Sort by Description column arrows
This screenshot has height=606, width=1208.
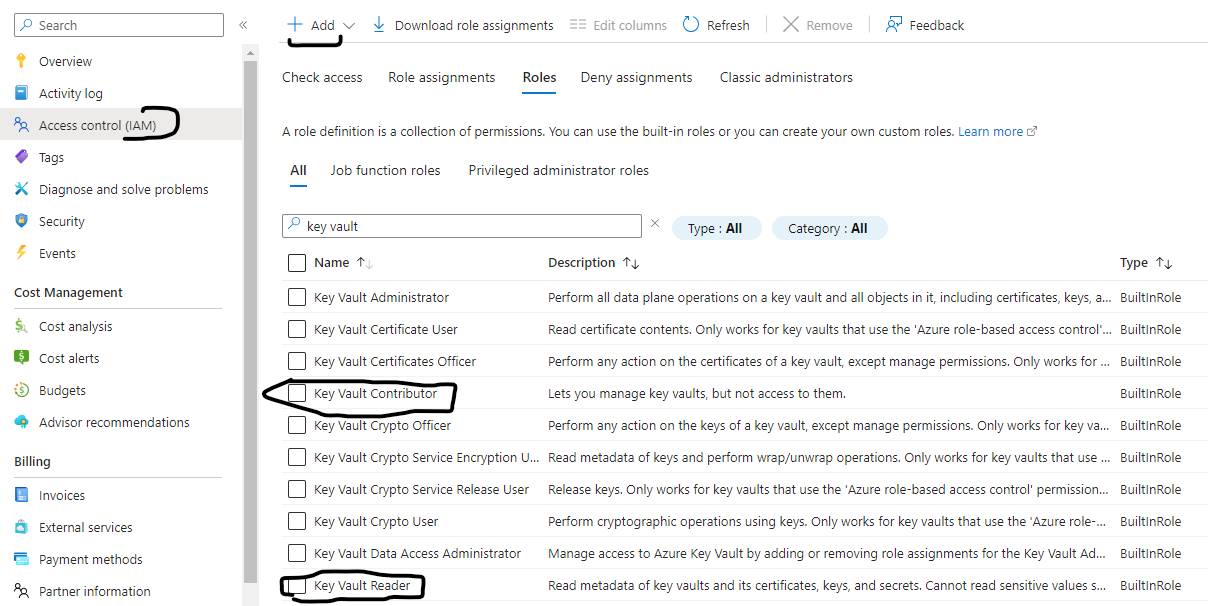[630, 263]
